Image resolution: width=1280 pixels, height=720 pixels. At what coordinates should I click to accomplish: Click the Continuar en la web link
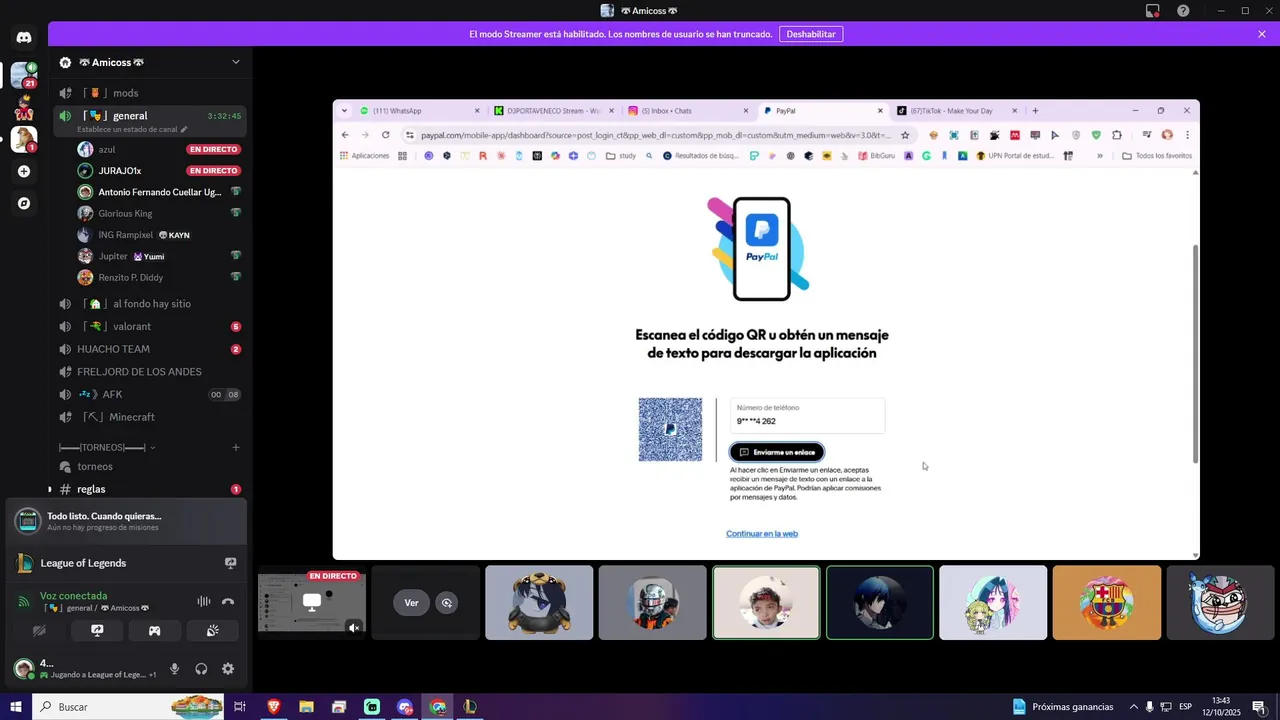click(x=762, y=534)
